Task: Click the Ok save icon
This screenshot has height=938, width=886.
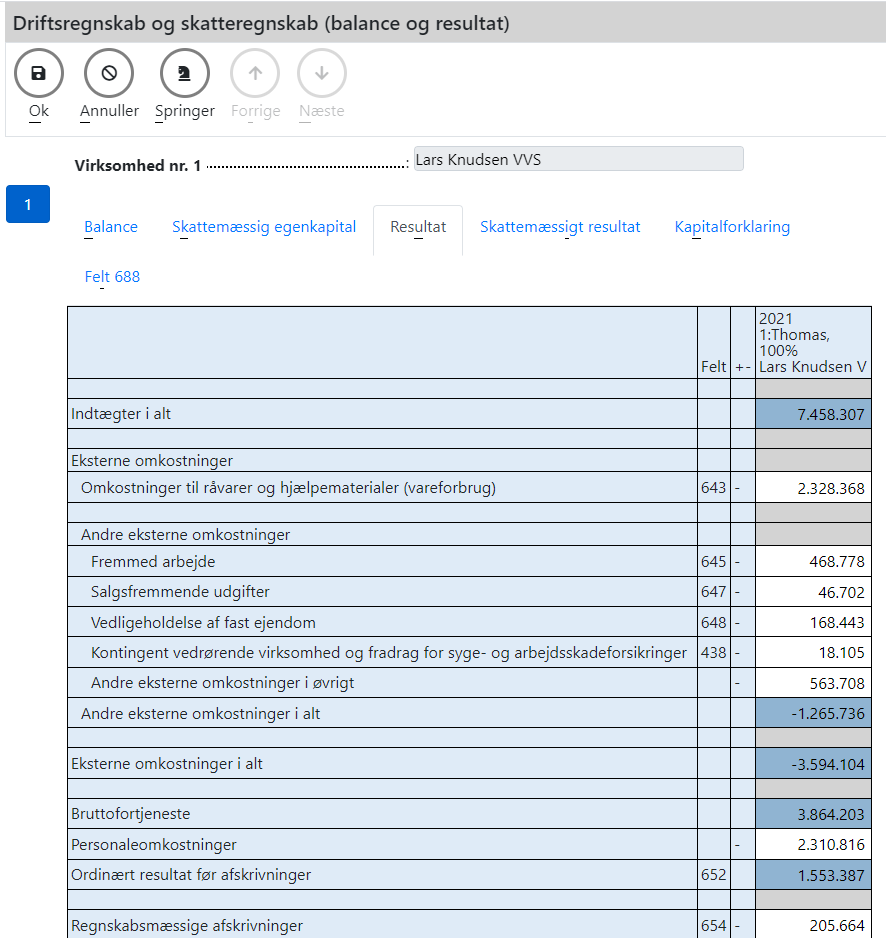Action: click(x=39, y=73)
